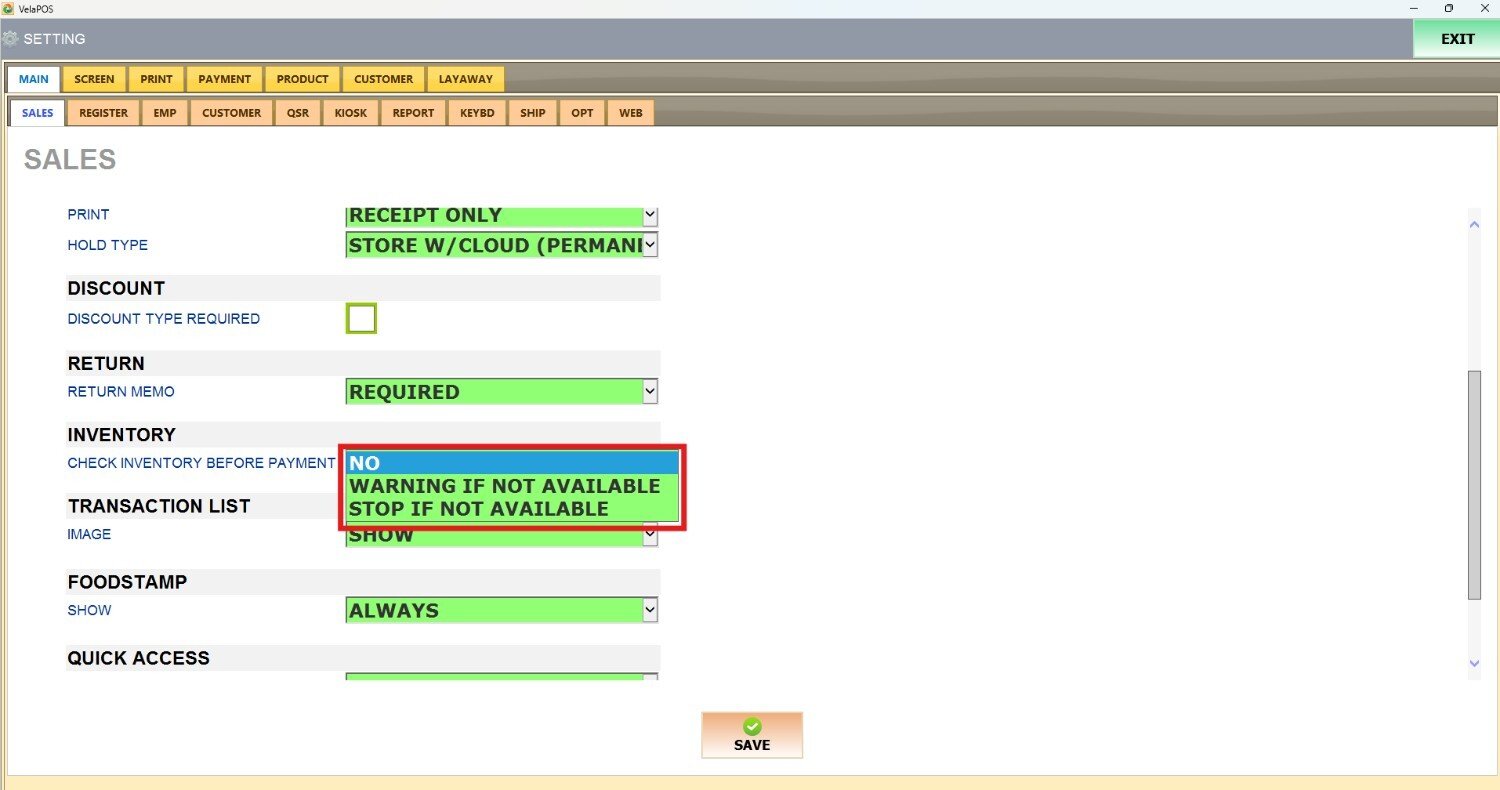
Task: Open the KIOSK sub-tab
Action: coord(351,113)
